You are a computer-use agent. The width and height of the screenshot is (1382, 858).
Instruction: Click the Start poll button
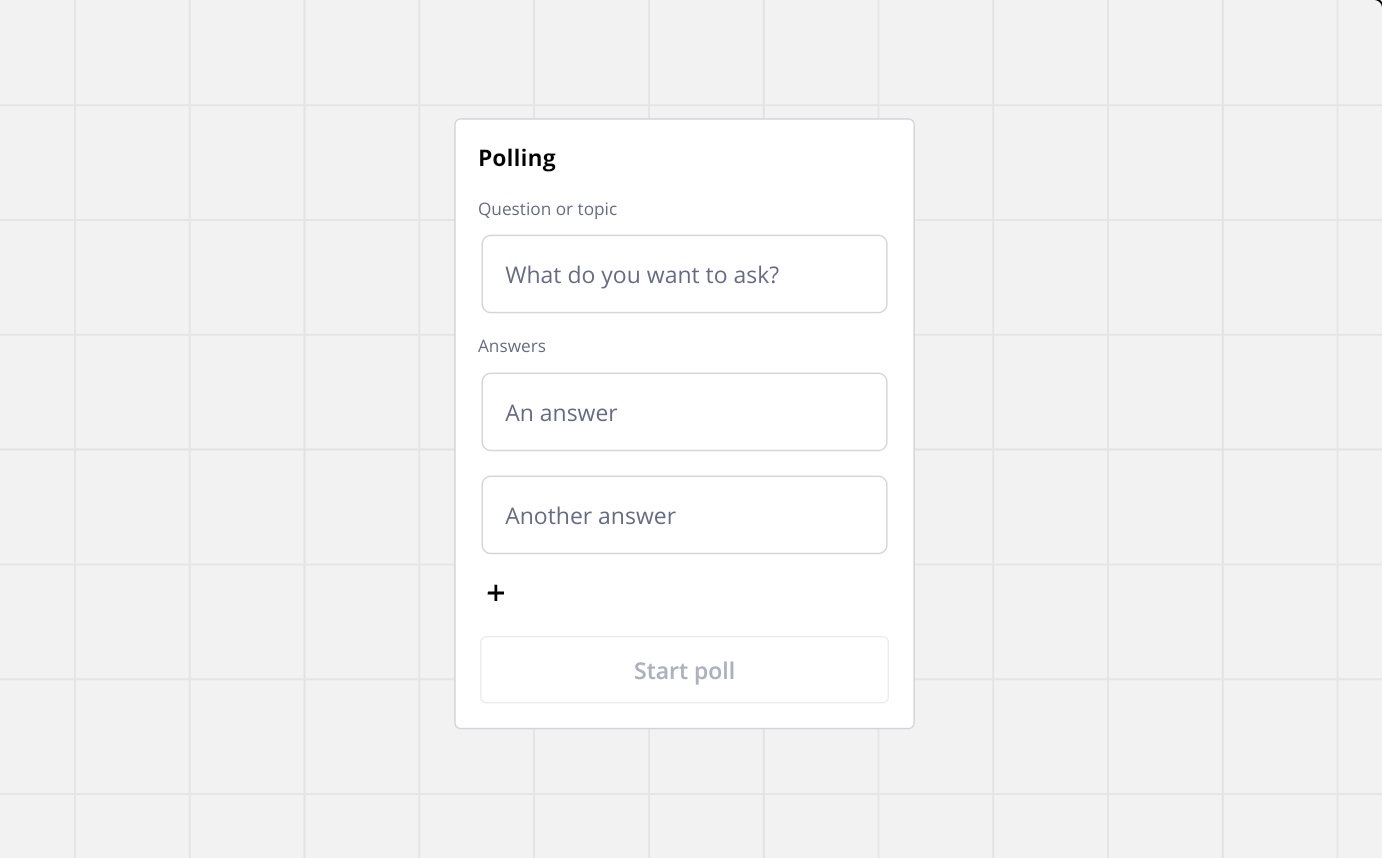coord(684,670)
